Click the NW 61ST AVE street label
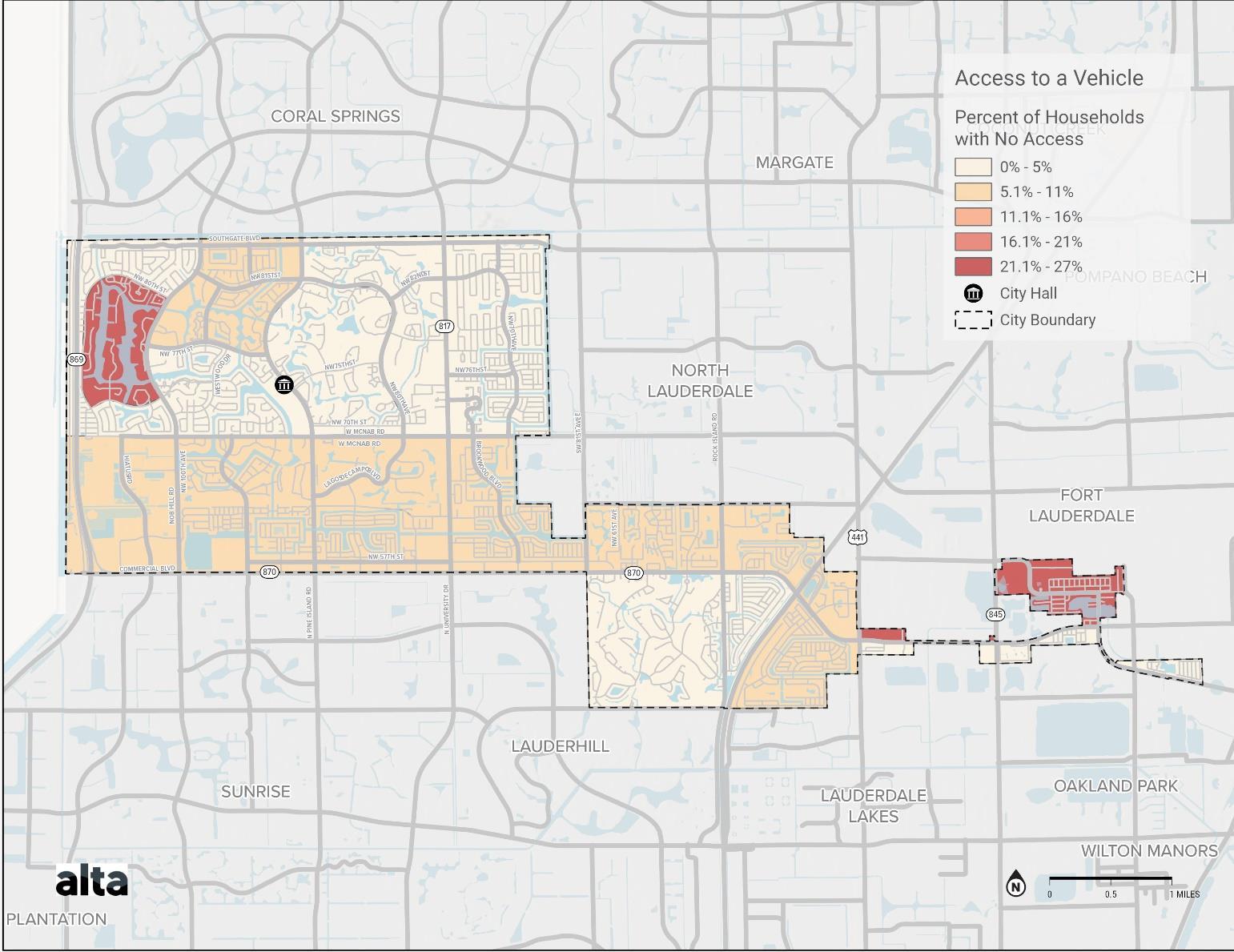The image size is (1234, 952). tap(615, 528)
